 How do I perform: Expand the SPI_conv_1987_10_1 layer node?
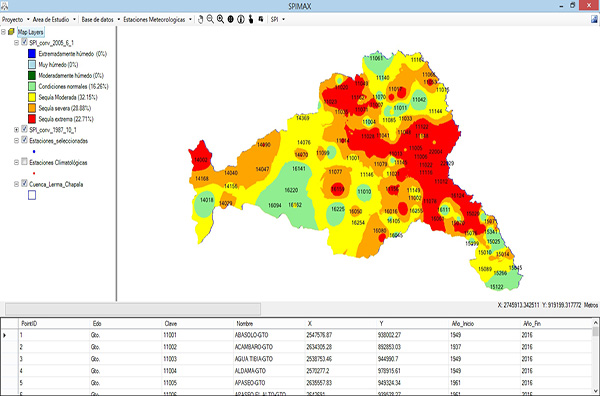point(16,130)
